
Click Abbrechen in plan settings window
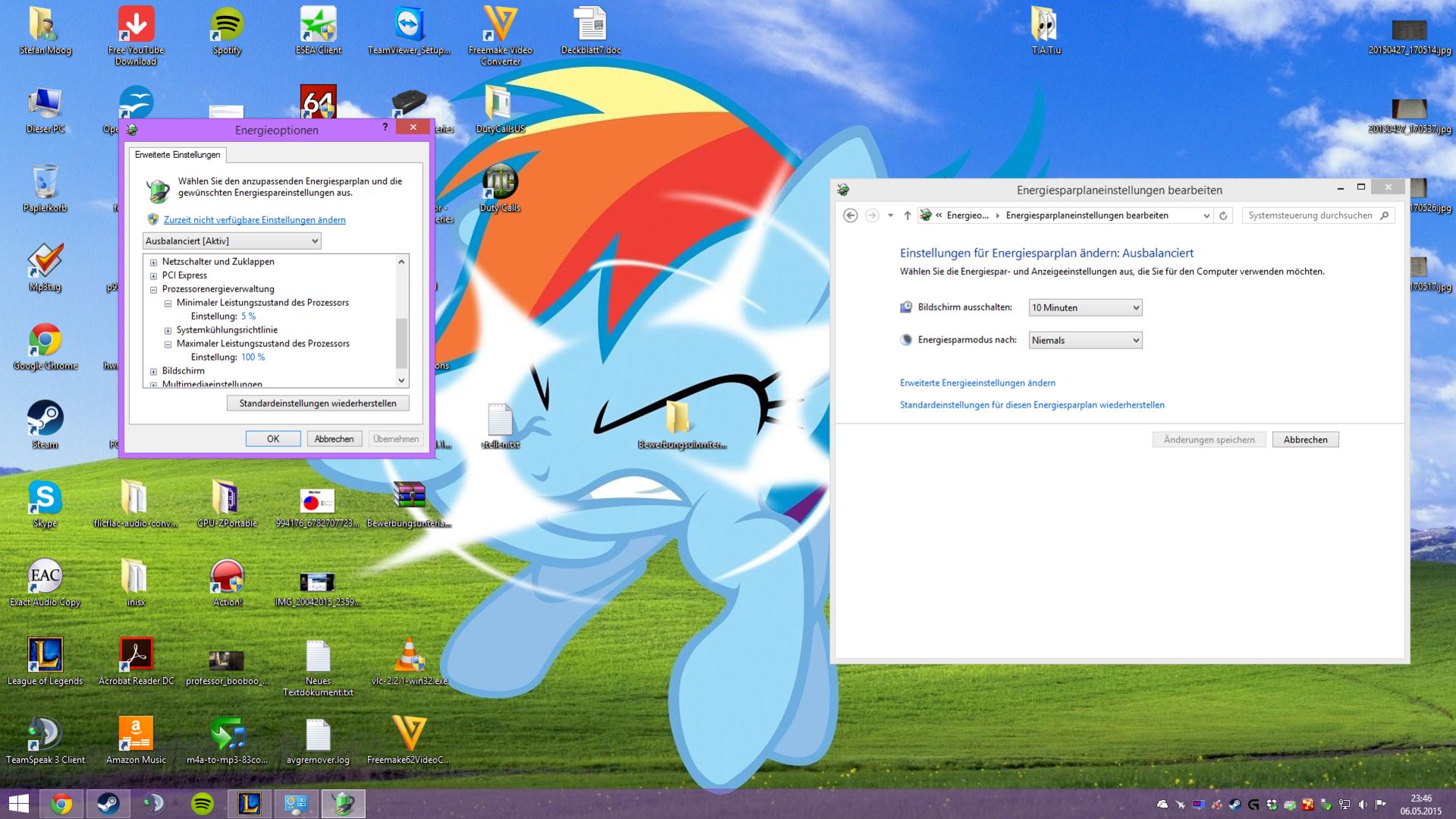[x=1305, y=439]
